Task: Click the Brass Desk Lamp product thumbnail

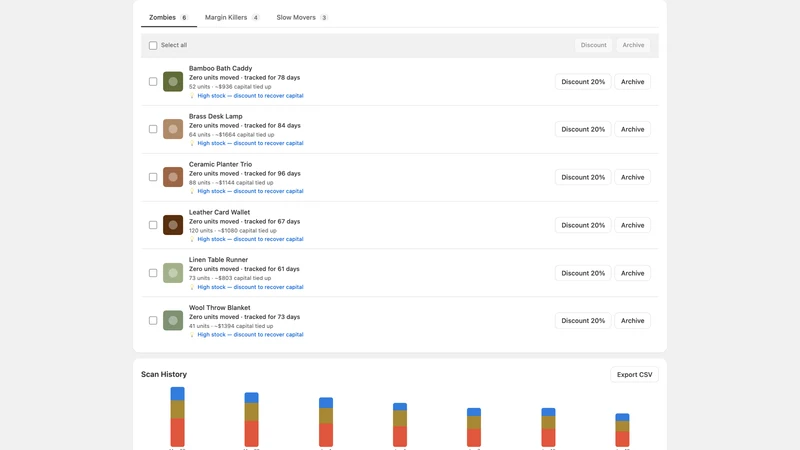Action: pyautogui.click(x=173, y=129)
